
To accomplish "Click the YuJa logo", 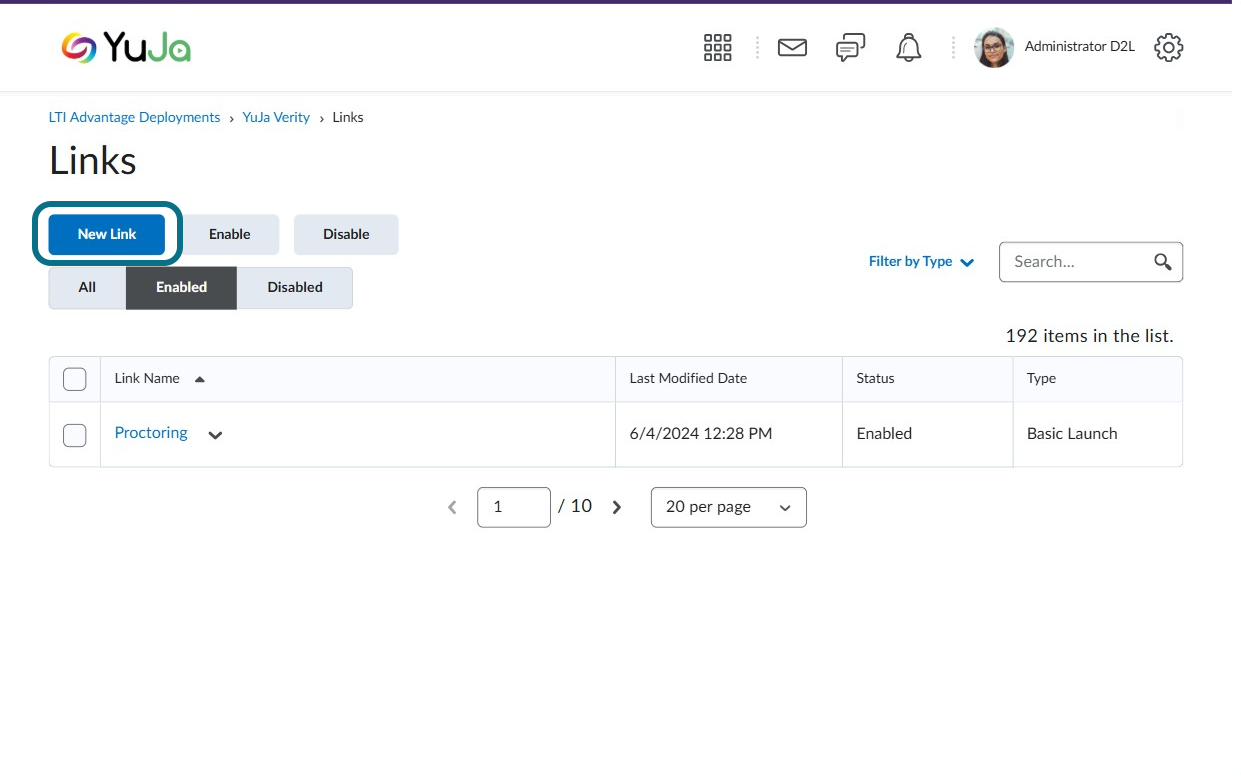I will tap(126, 47).
